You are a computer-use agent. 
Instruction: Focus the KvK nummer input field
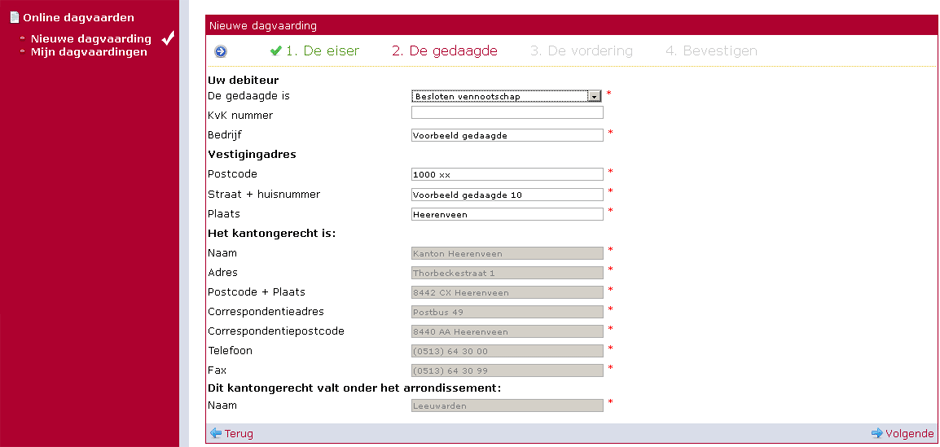pos(507,113)
